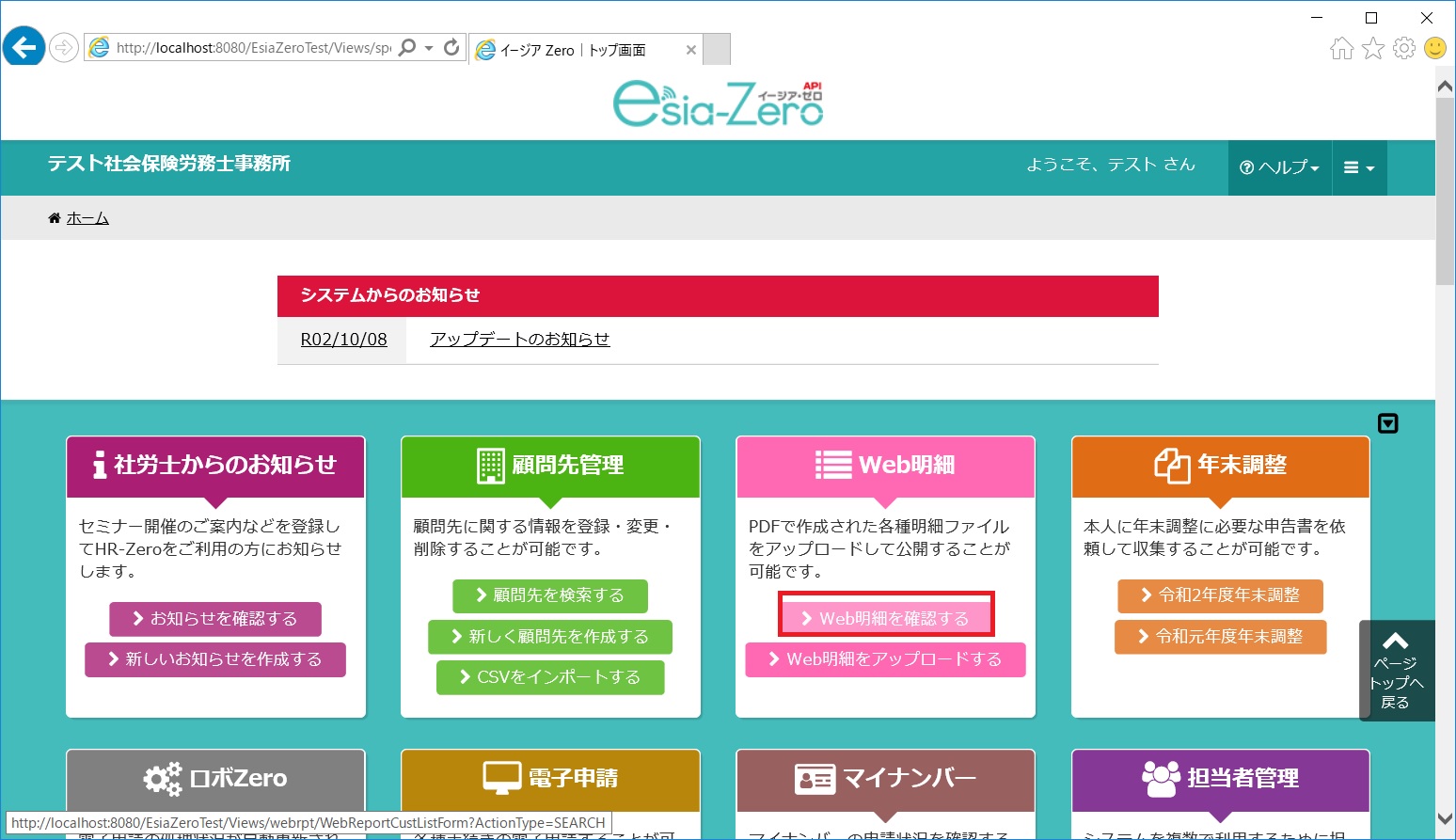
Task: Click the Esia-Zero logo
Action: (x=719, y=103)
